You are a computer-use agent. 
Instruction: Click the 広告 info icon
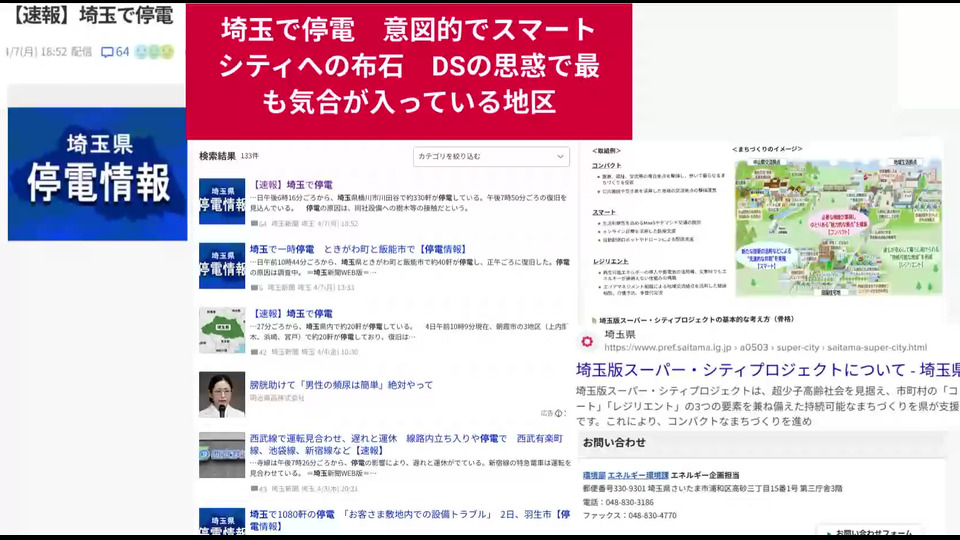(558, 413)
